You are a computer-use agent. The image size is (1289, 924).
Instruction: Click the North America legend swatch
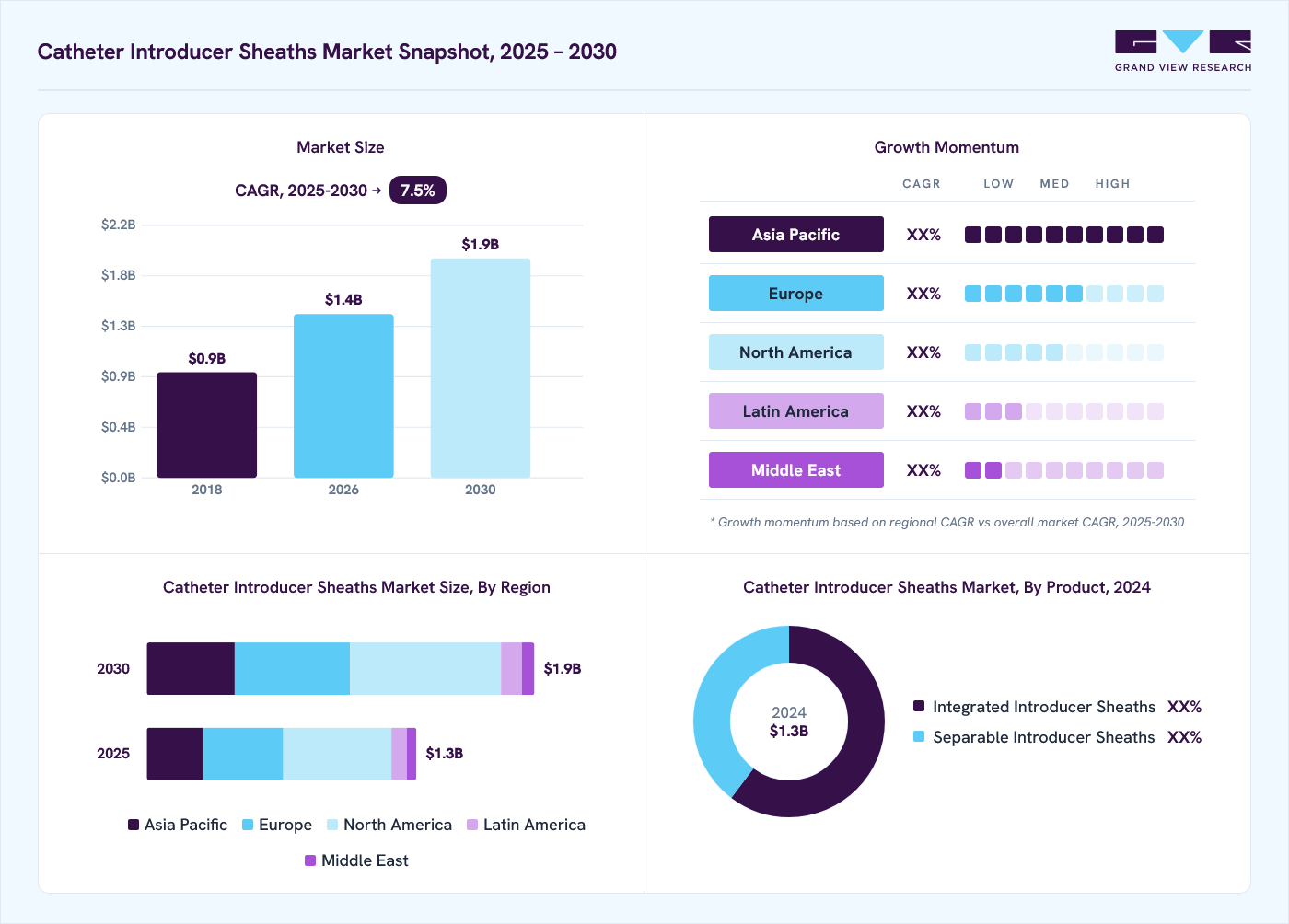pyautogui.click(x=332, y=825)
